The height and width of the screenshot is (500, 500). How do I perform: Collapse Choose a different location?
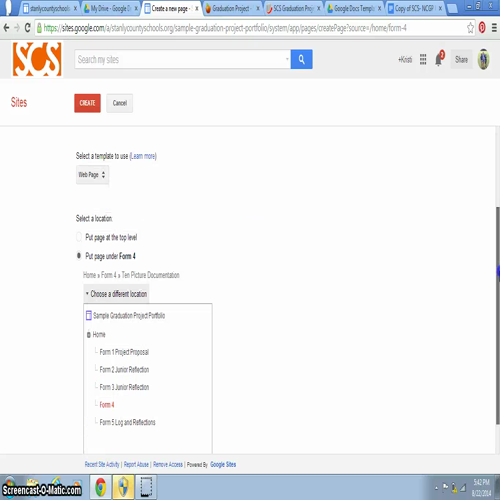[x=116, y=294]
